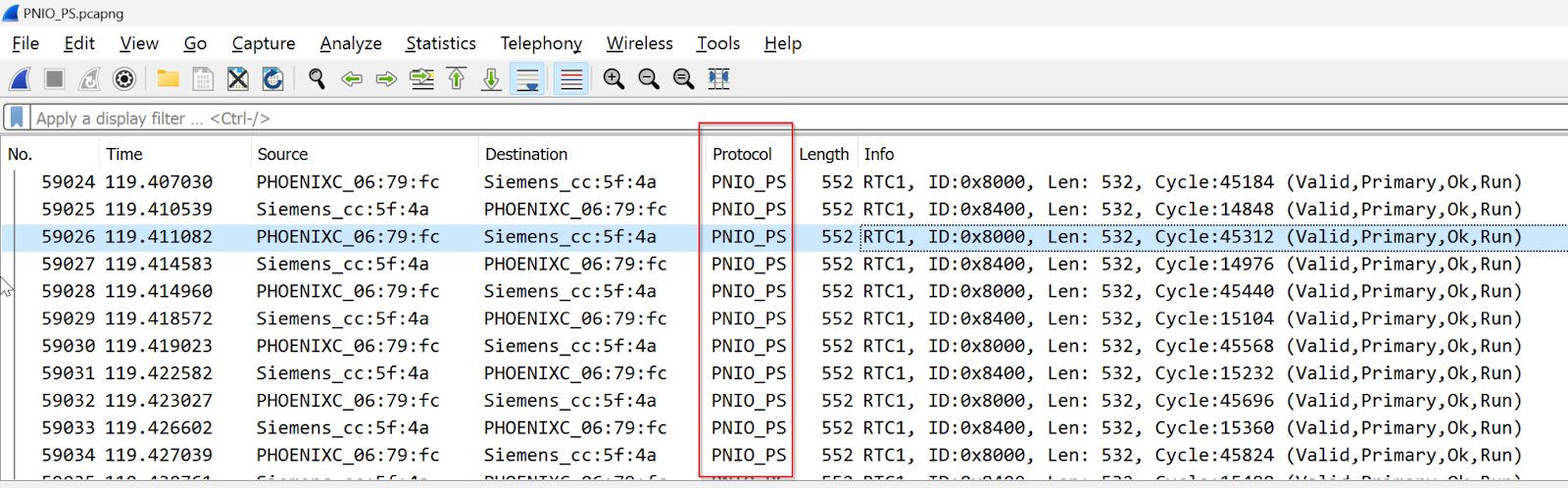Jump to the first packet
This screenshot has height=488, width=1568.
tap(457, 79)
